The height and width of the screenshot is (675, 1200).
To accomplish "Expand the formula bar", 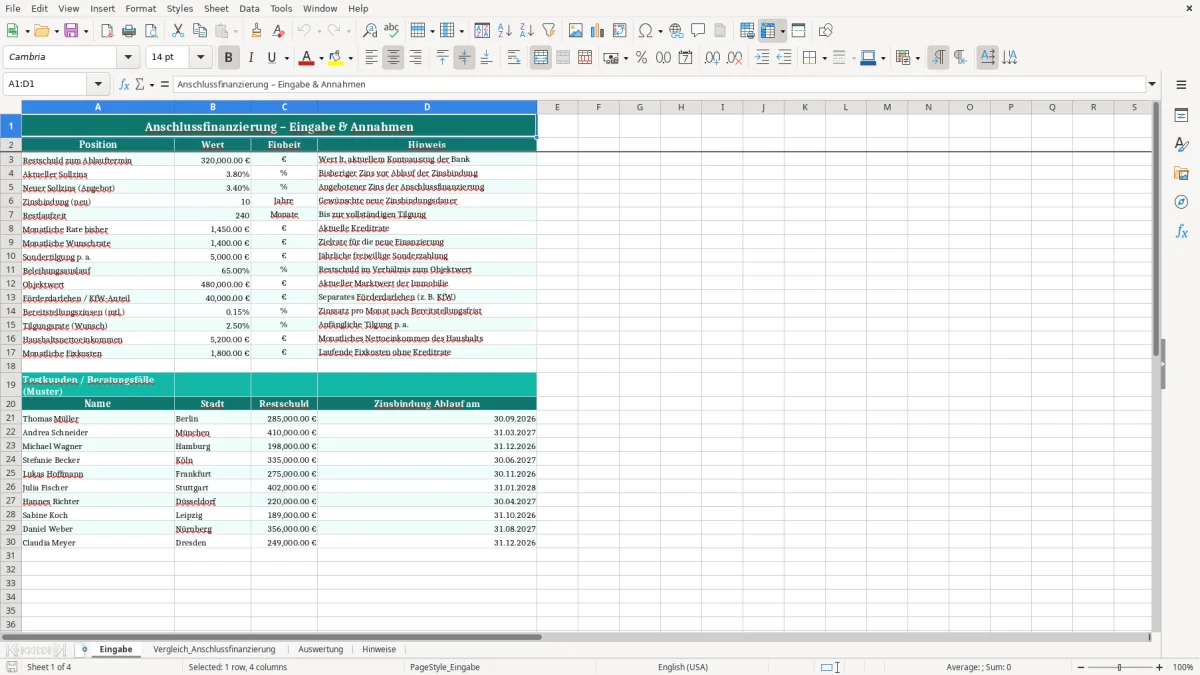I will (1152, 84).
